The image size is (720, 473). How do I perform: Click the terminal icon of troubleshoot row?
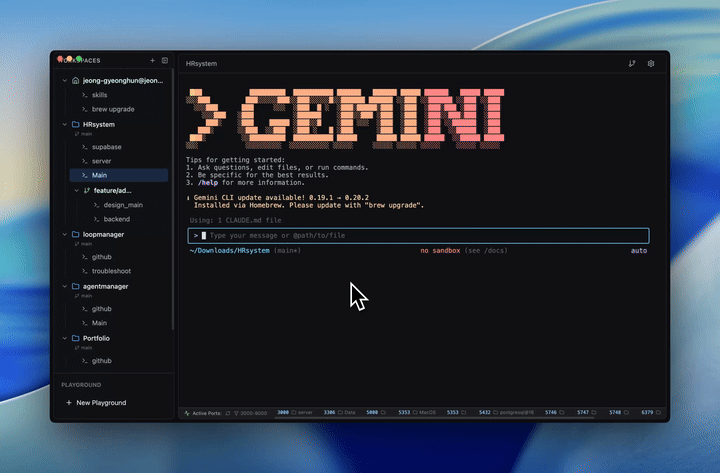pyautogui.click(x=84, y=271)
